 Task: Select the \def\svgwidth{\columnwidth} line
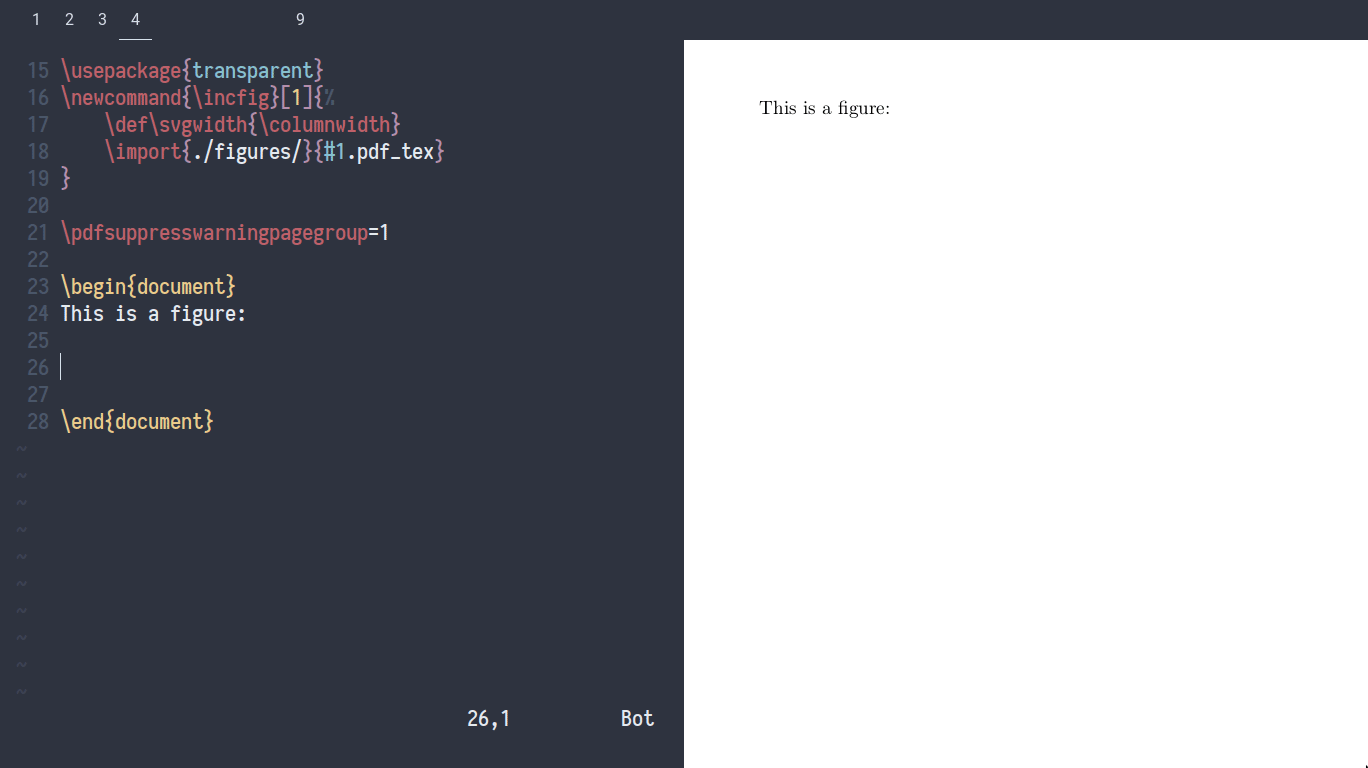[250, 124]
